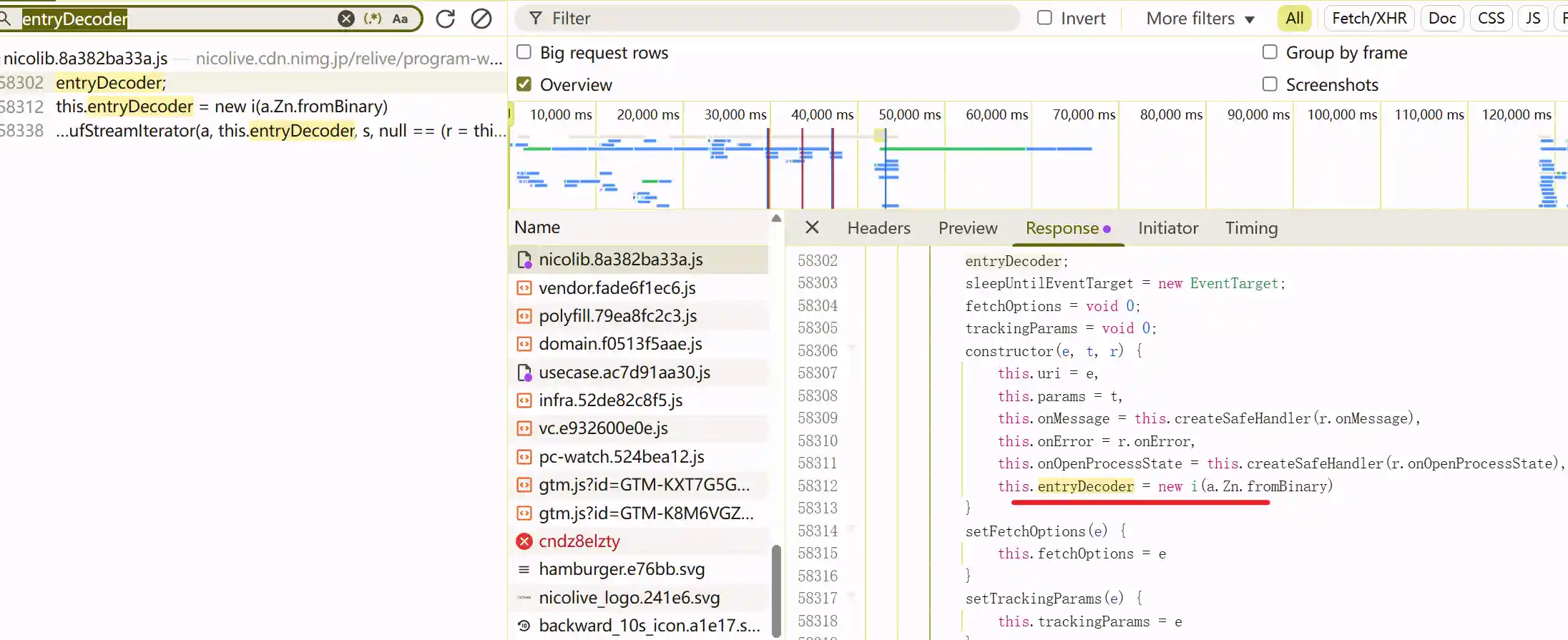This screenshot has height=640, width=1568.
Task: Close the request details panel
Action: point(812,227)
